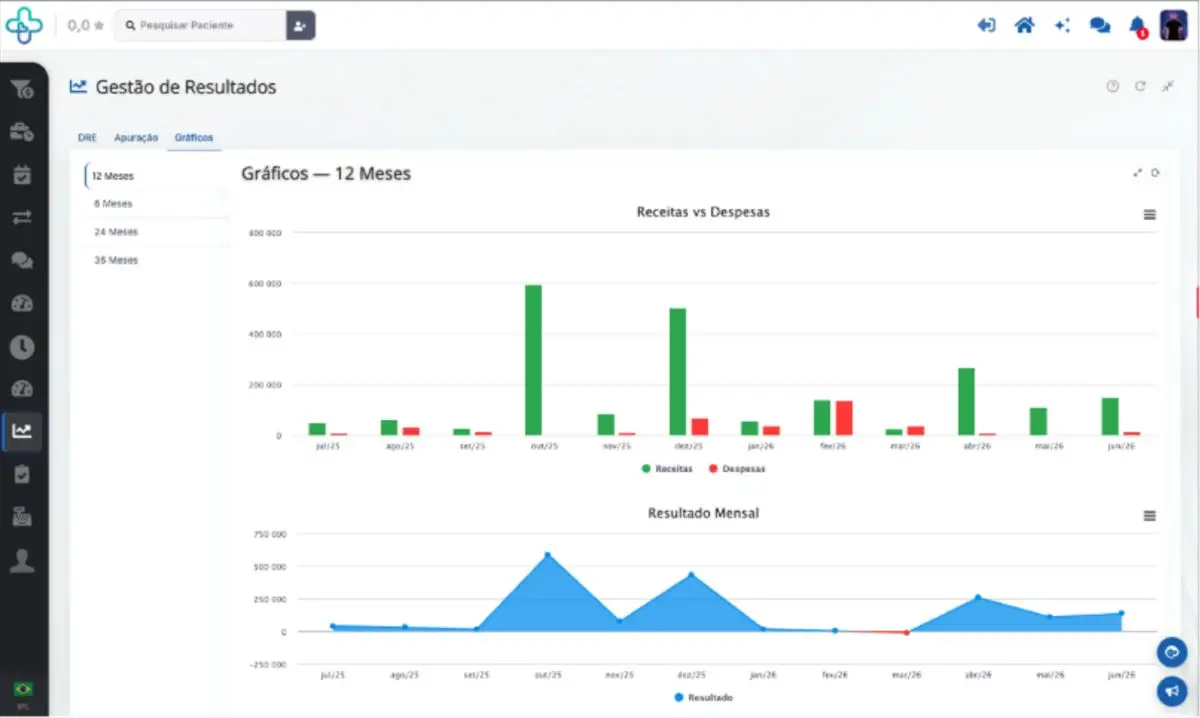Select the 24 Meses period
The image size is (1200, 718).
(115, 232)
